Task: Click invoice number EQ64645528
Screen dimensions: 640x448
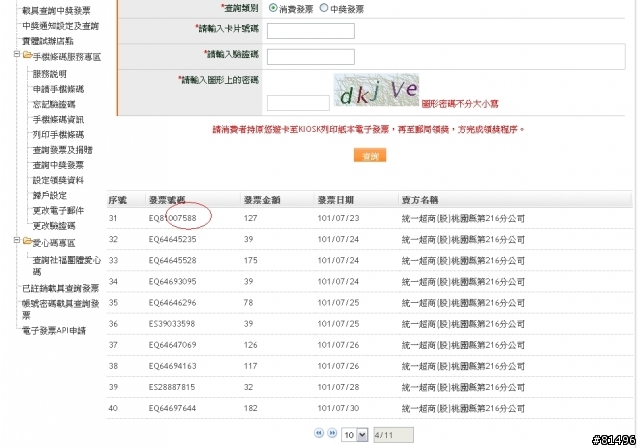Action: click(x=172, y=260)
